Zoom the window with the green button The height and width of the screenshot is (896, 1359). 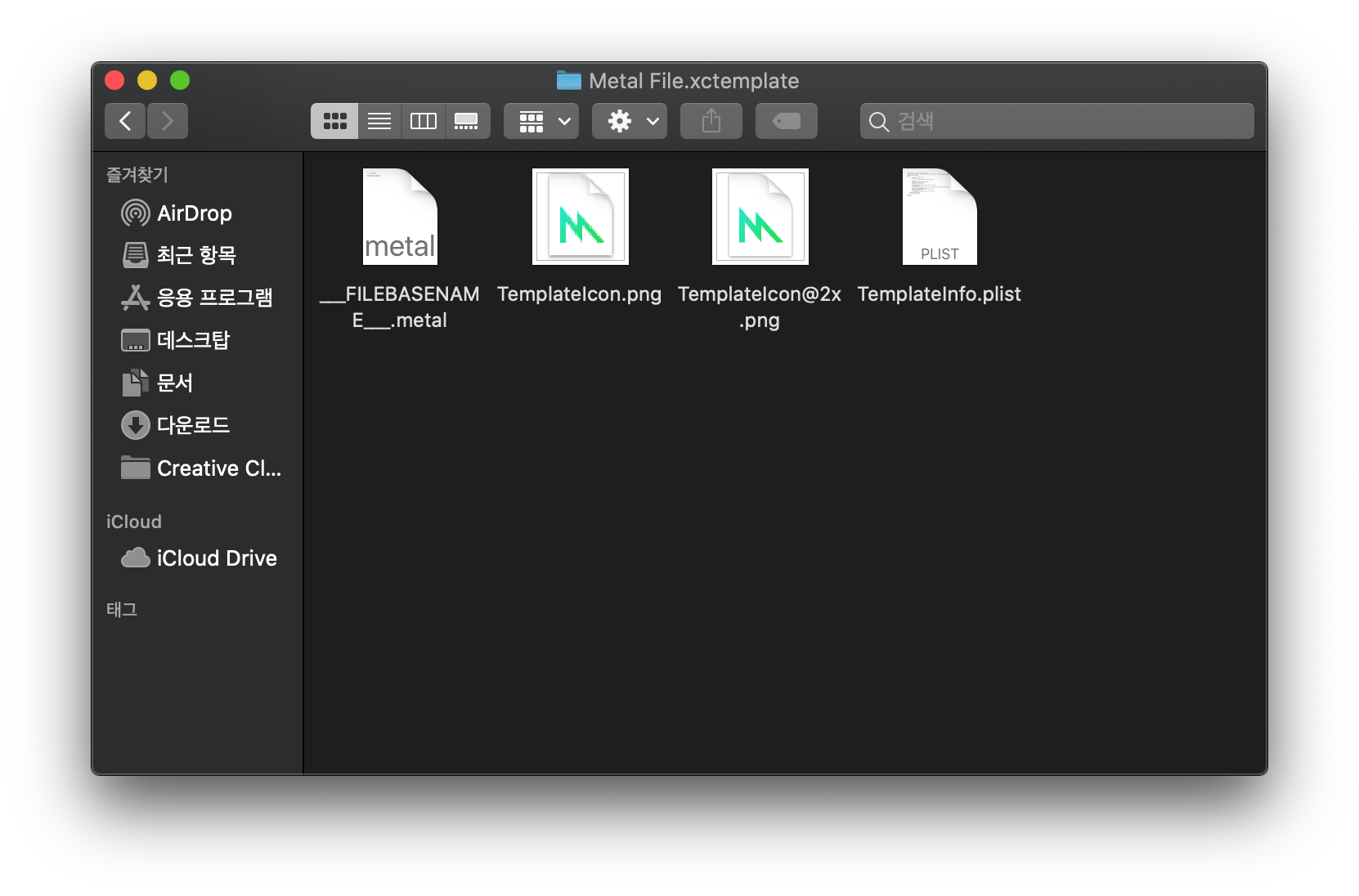(180, 80)
